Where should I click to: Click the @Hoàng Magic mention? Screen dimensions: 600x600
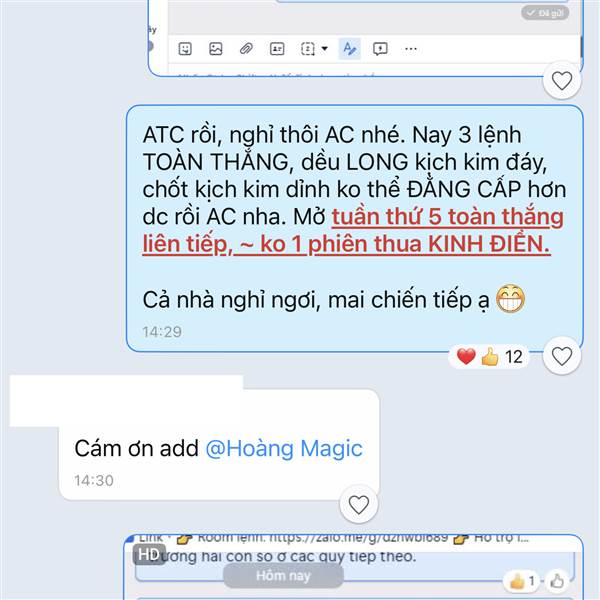pos(284,448)
